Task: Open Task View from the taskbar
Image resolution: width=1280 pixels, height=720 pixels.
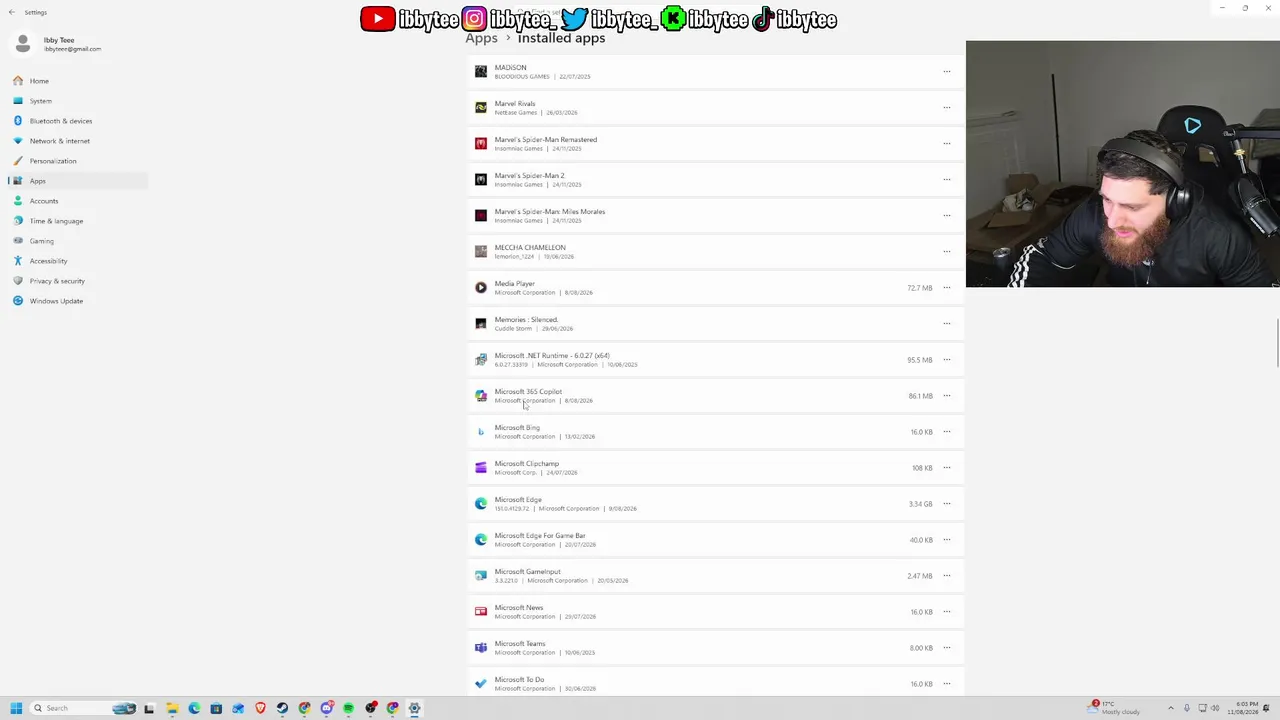Action: click(x=149, y=708)
